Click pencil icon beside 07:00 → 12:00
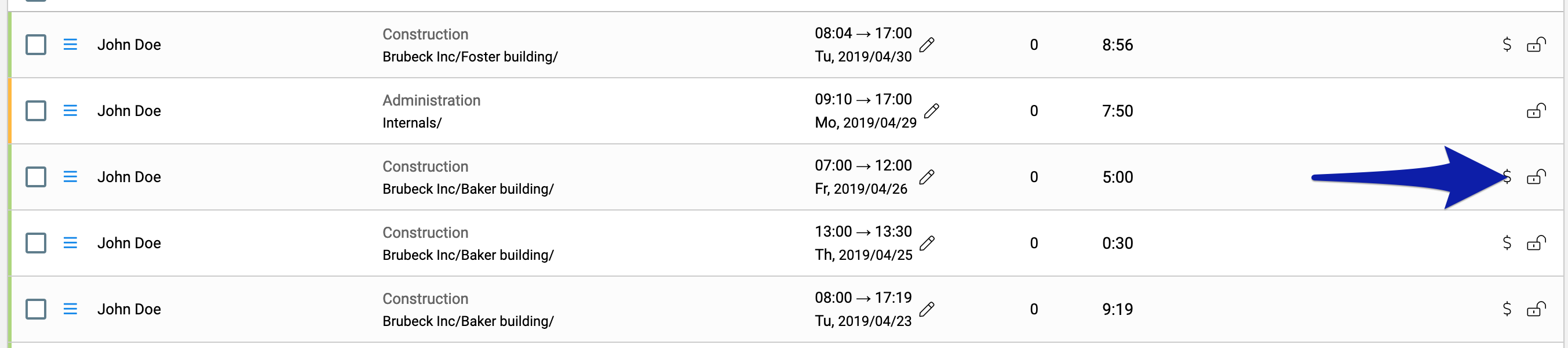The width and height of the screenshot is (1568, 348). (x=927, y=177)
